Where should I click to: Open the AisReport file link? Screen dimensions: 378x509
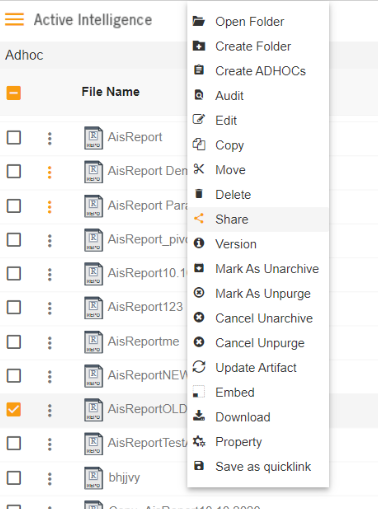(x=135, y=137)
